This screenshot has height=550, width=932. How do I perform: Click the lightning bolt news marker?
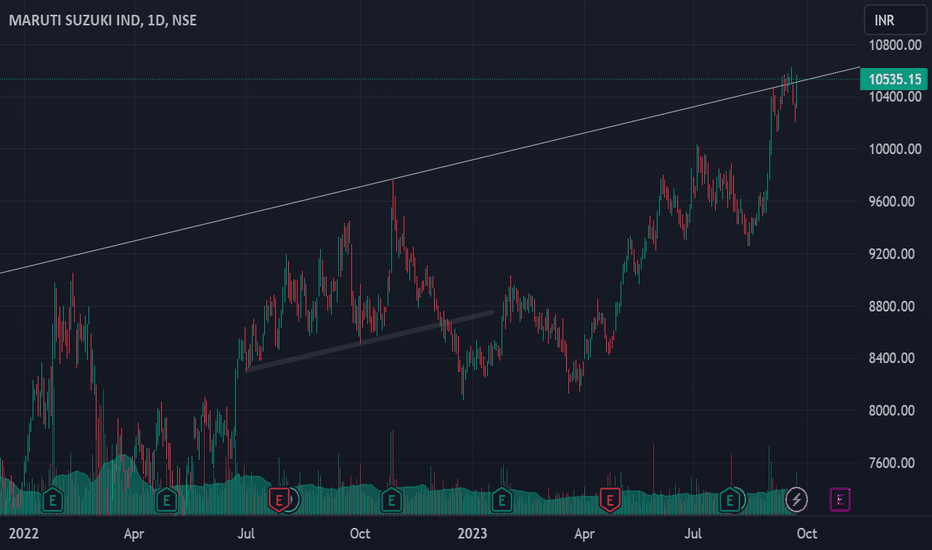coord(796,500)
